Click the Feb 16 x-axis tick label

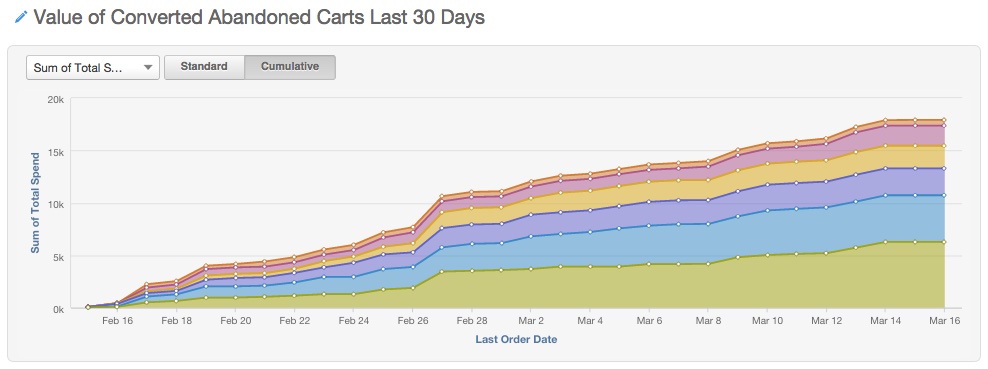pos(117,321)
